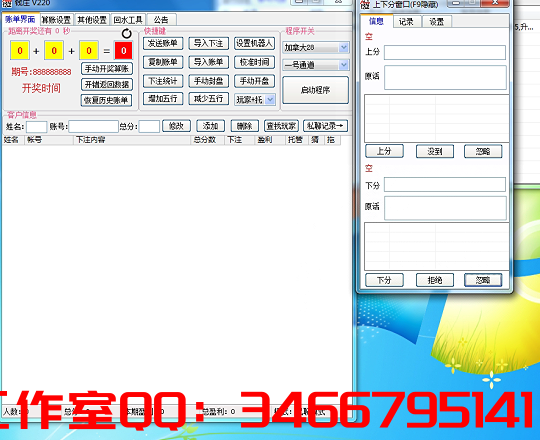Click the 修改 button in 客户信息
Image resolution: width=540 pixels, height=440 pixels.
[x=176, y=126]
